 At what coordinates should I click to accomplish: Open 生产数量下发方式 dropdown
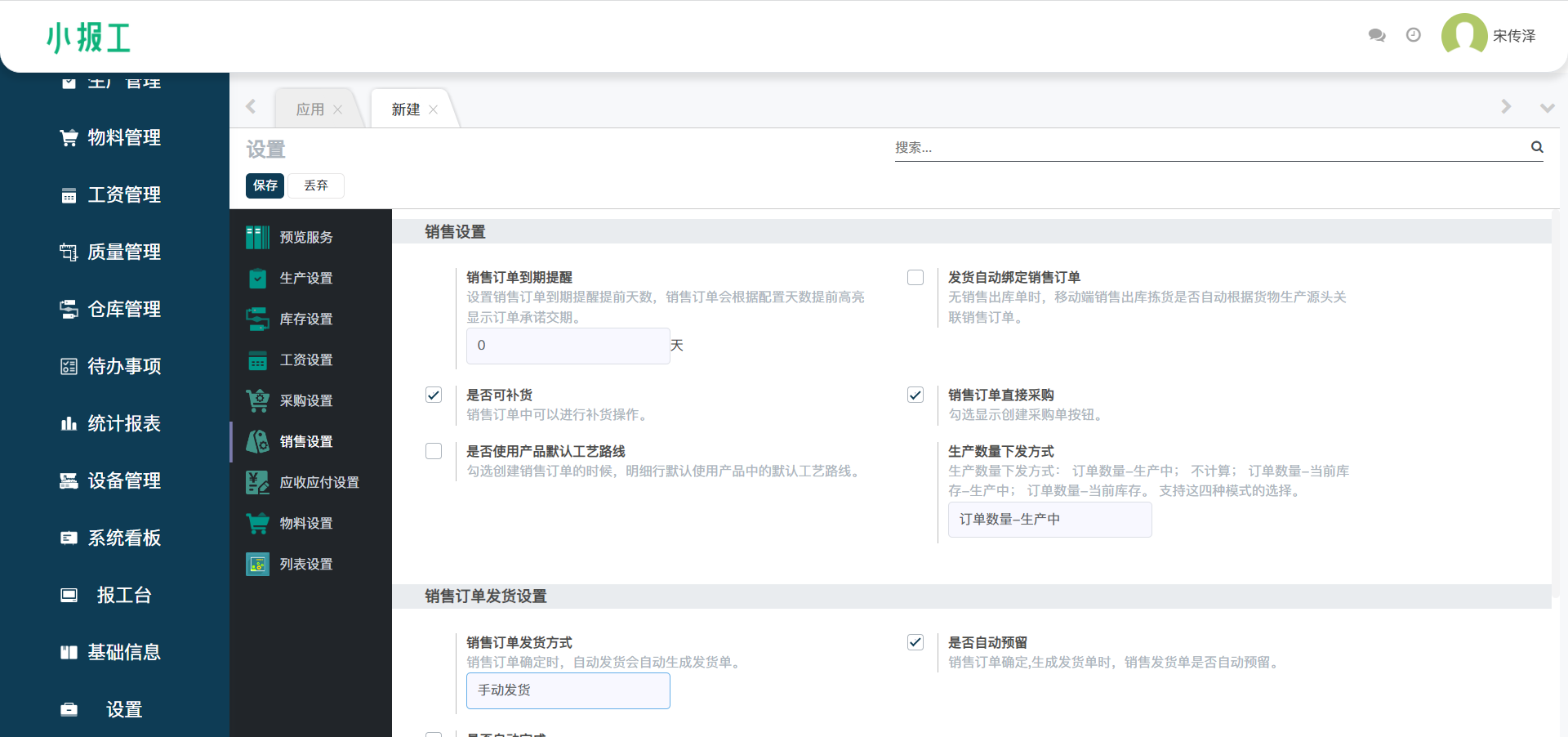[1049, 520]
